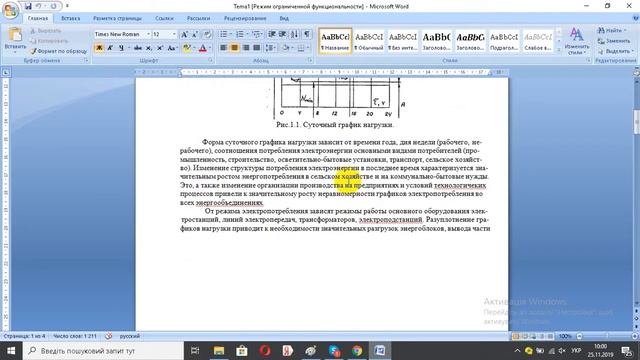640x360 pixels.
Task: Open the bullet list dropdown arrow
Action: click(231, 34)
